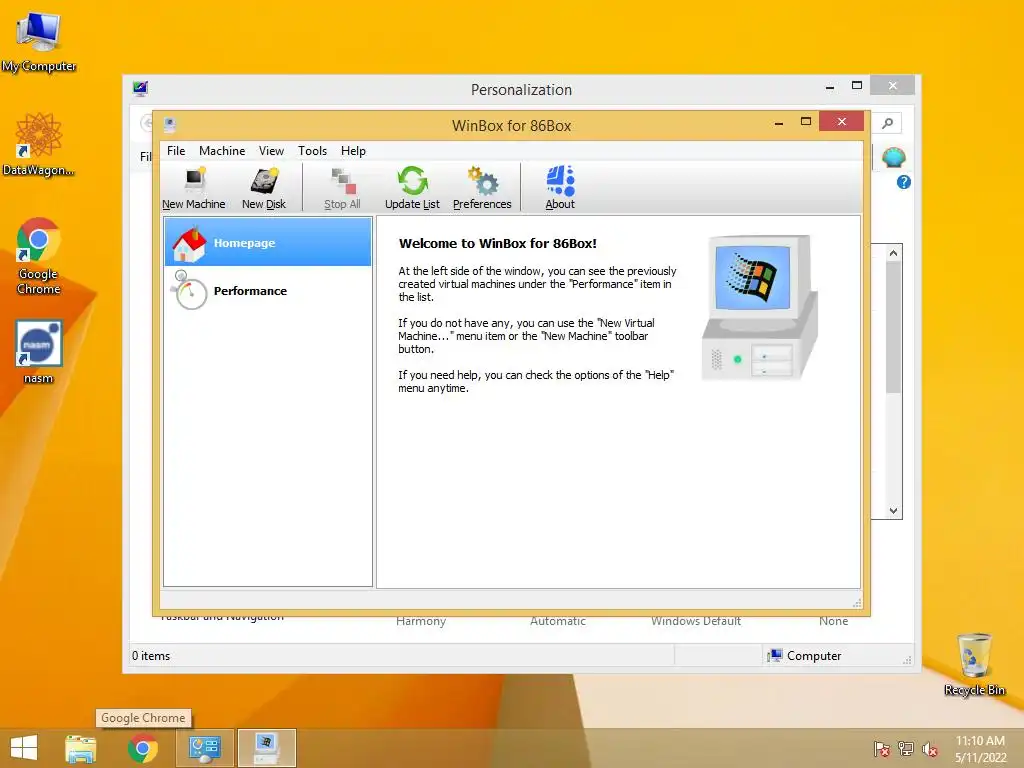Click Personalization vertical scrollbar thumb
Image resolution: width=1024 pixels, height=768 pixels.
click(x=893, y=327)
